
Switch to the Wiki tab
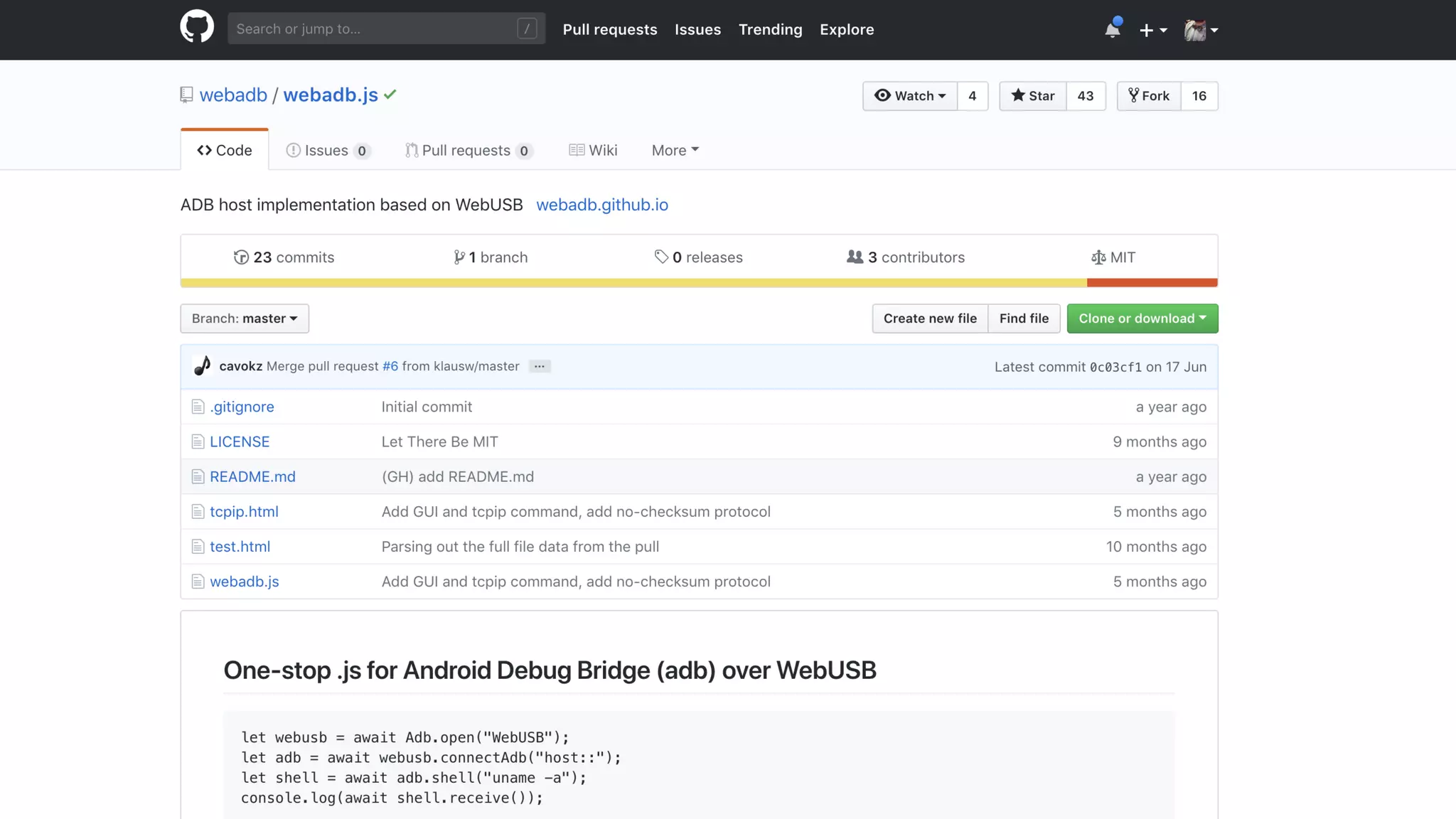593,150
